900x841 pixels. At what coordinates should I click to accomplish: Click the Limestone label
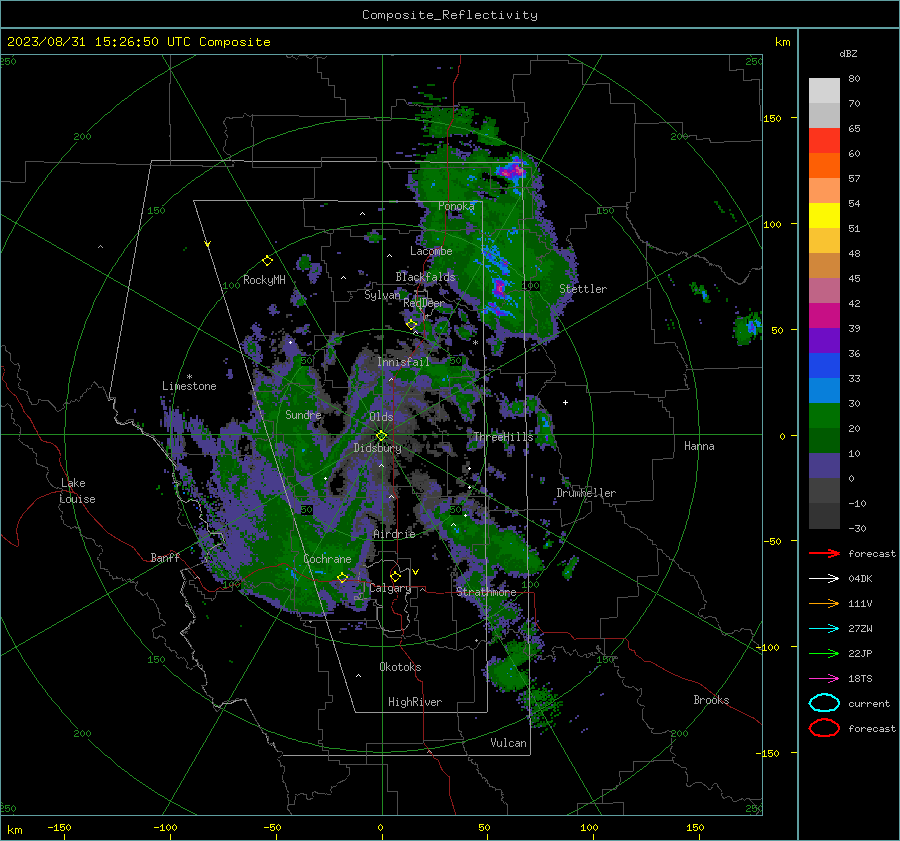point(189,386)
